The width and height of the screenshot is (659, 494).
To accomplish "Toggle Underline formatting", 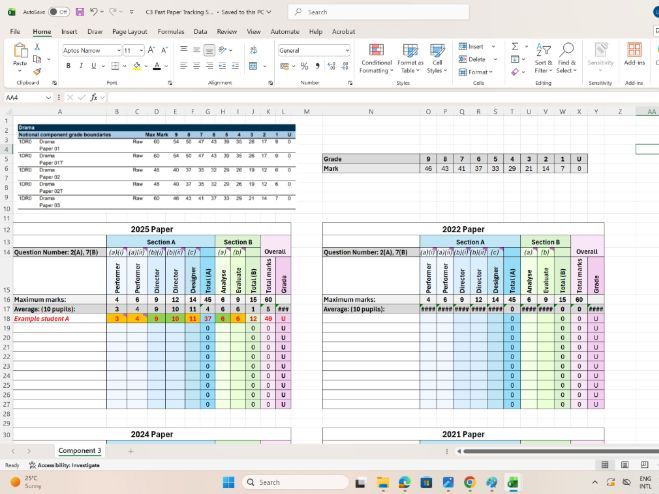I will click(x=93, y=66).
